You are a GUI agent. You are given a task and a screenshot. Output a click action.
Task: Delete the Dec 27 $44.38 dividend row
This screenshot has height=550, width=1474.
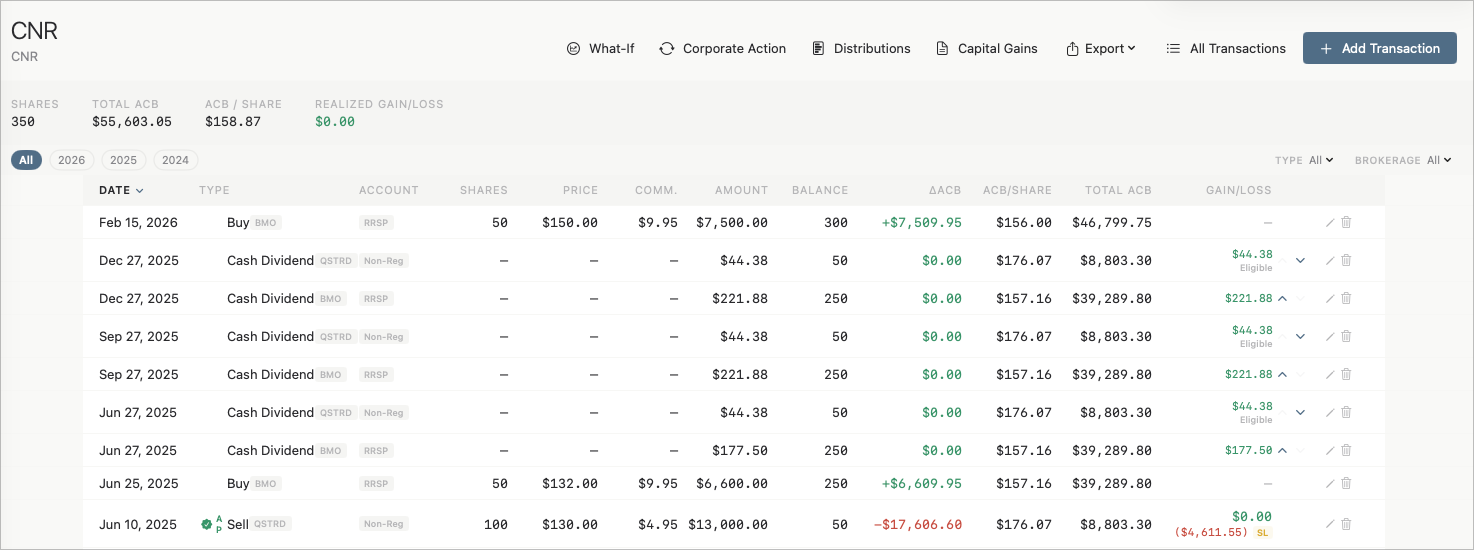point(1346,260)
